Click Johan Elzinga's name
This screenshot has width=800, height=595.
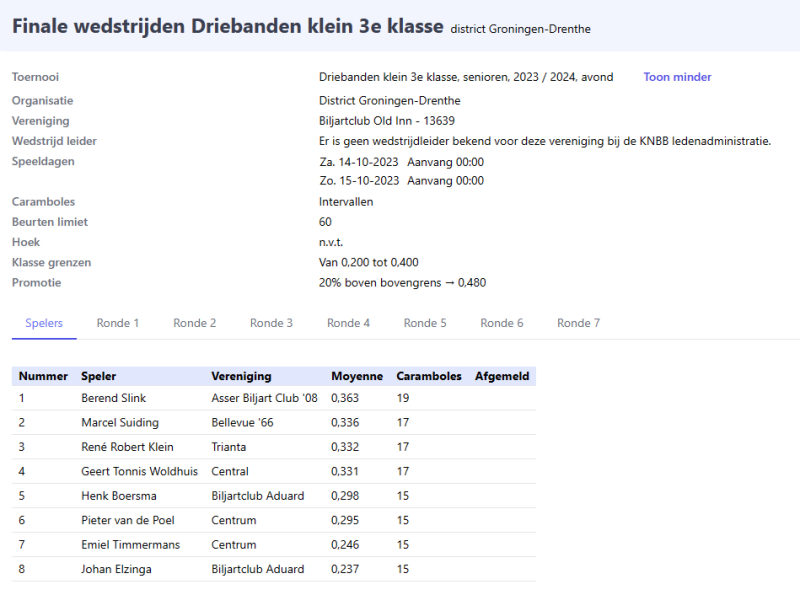117,570
